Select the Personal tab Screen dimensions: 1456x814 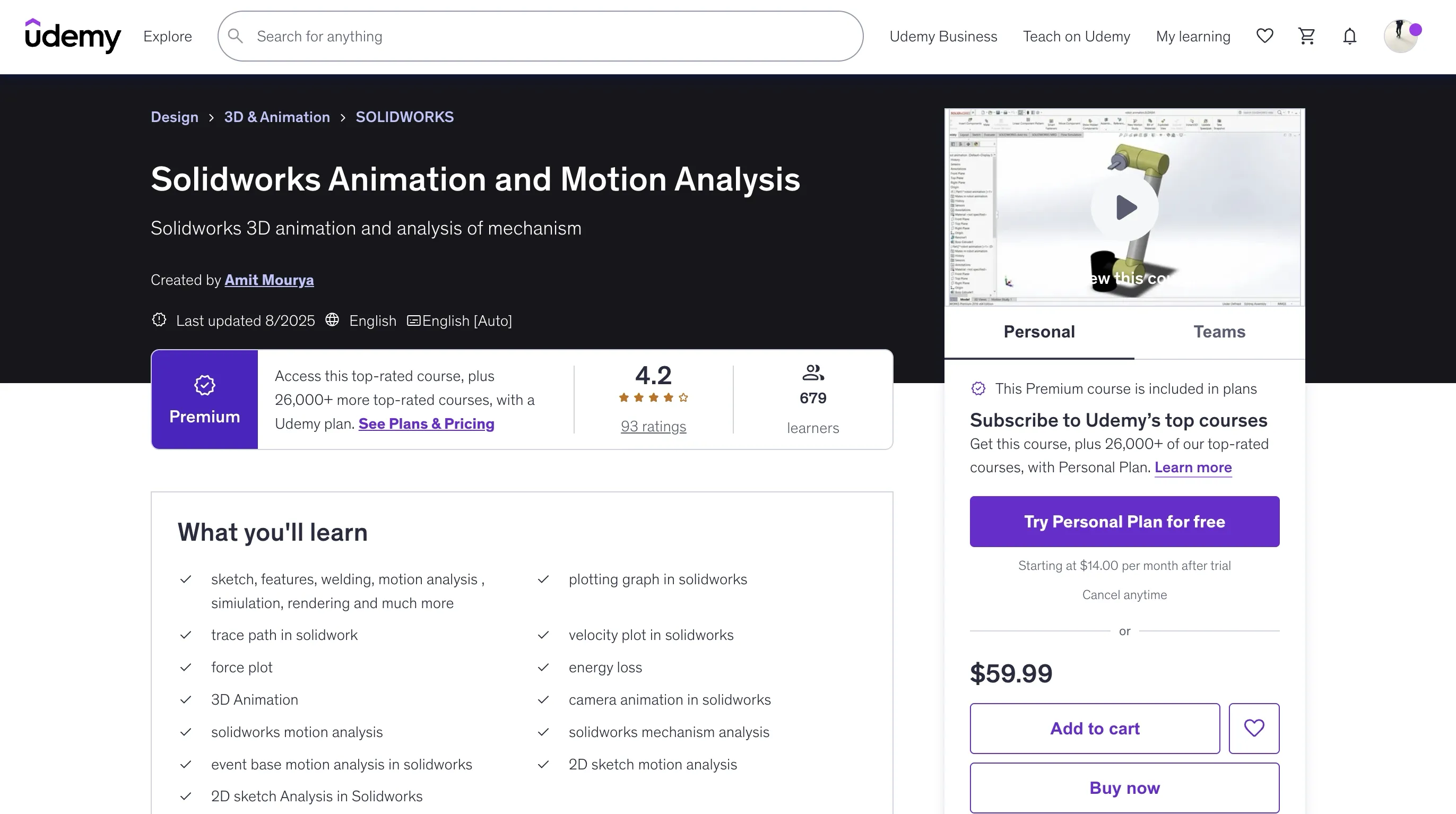tap(1039, 332)
